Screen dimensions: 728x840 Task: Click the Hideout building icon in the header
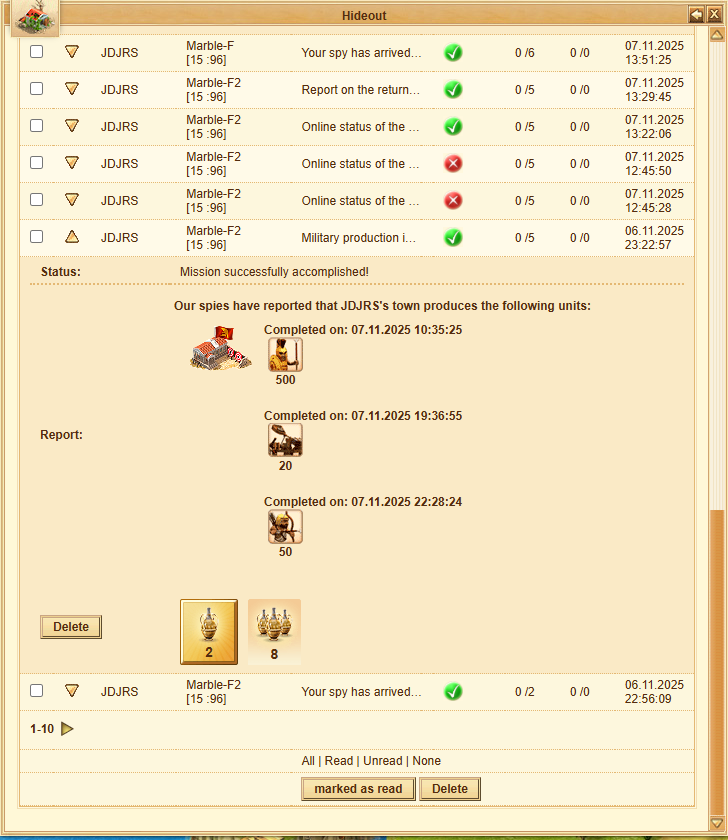click(x=35, y=17)
